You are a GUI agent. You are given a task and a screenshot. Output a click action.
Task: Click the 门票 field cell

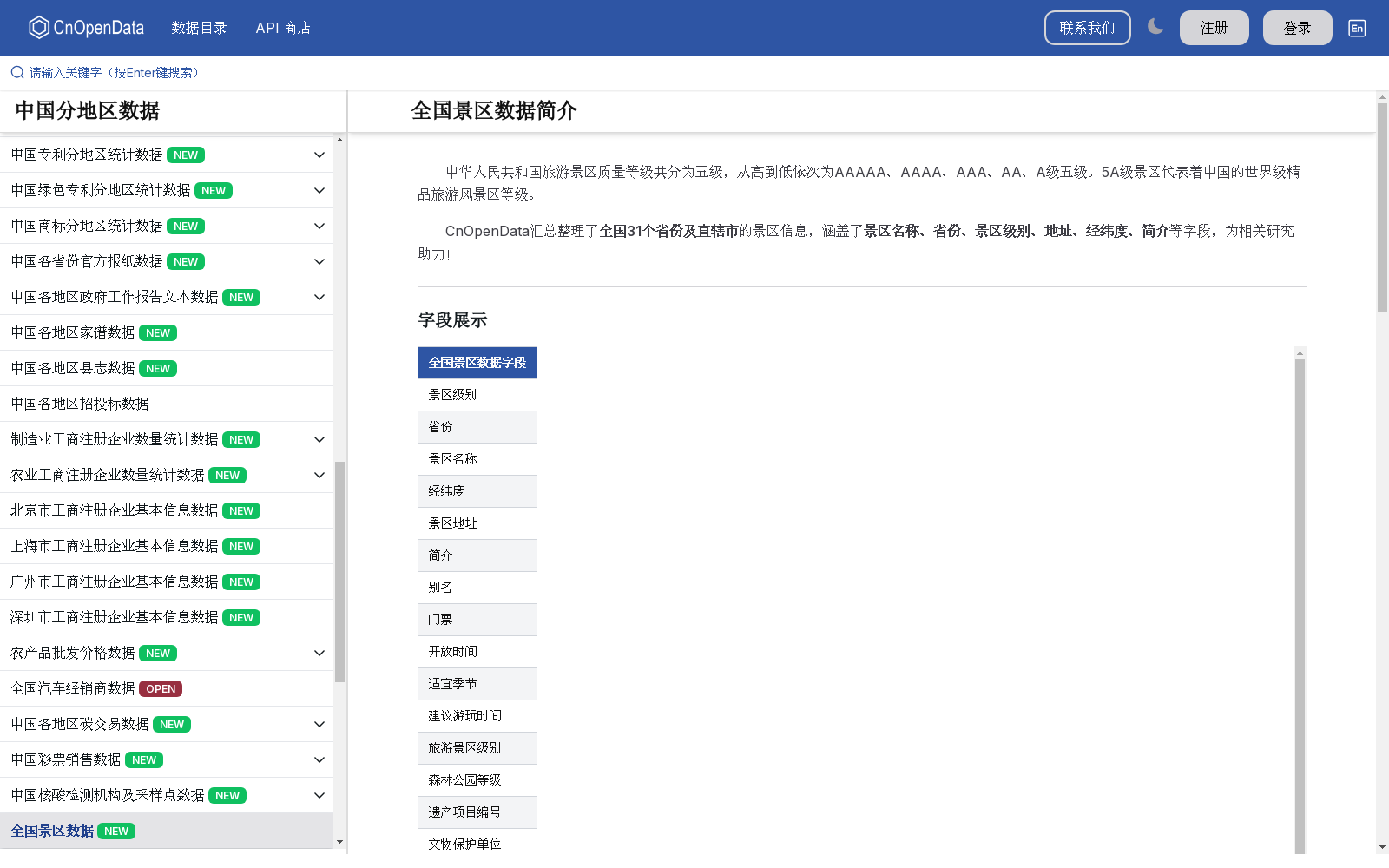coord(477,620)
